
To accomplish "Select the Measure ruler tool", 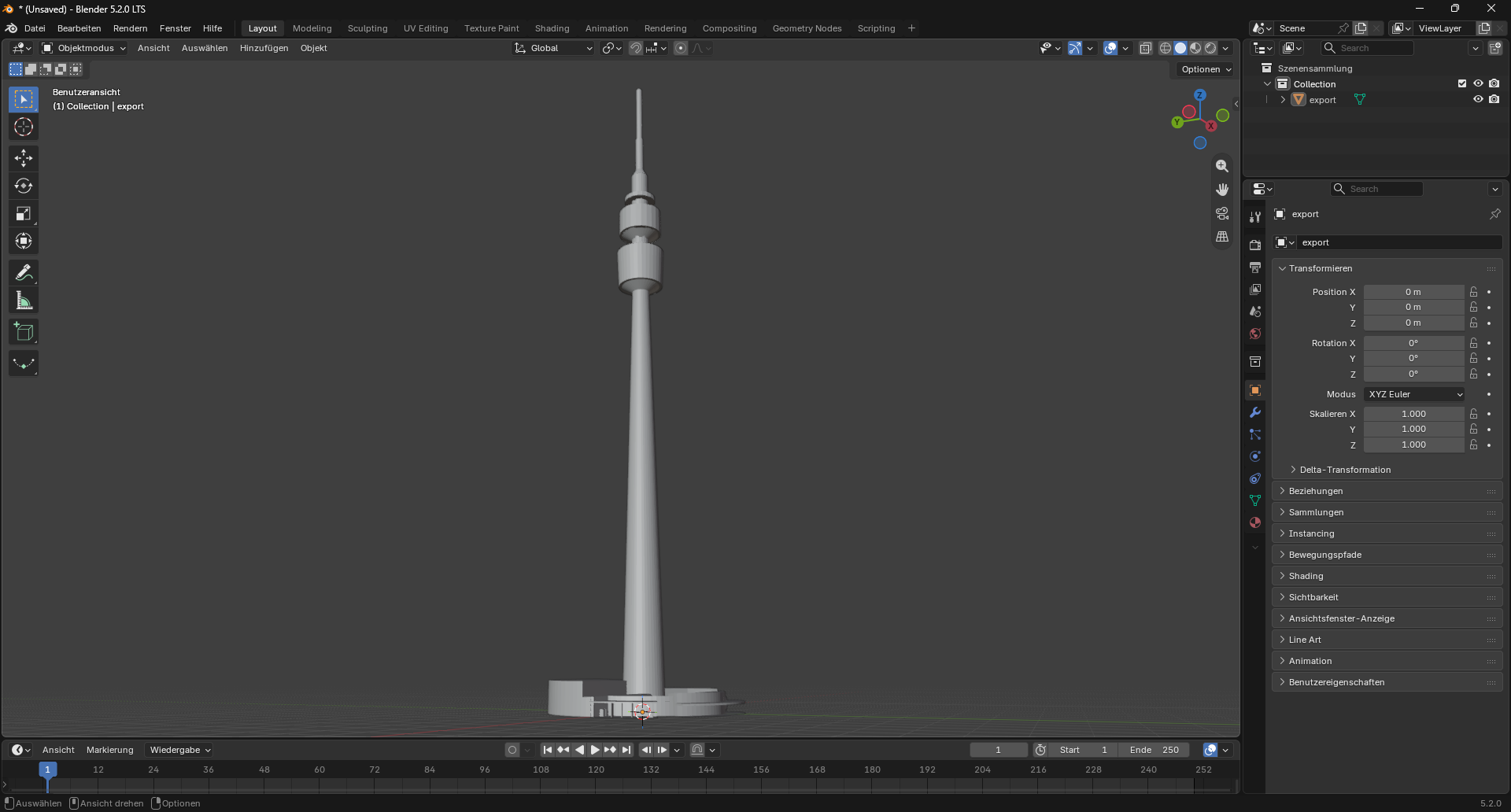I will click(24, 301).
